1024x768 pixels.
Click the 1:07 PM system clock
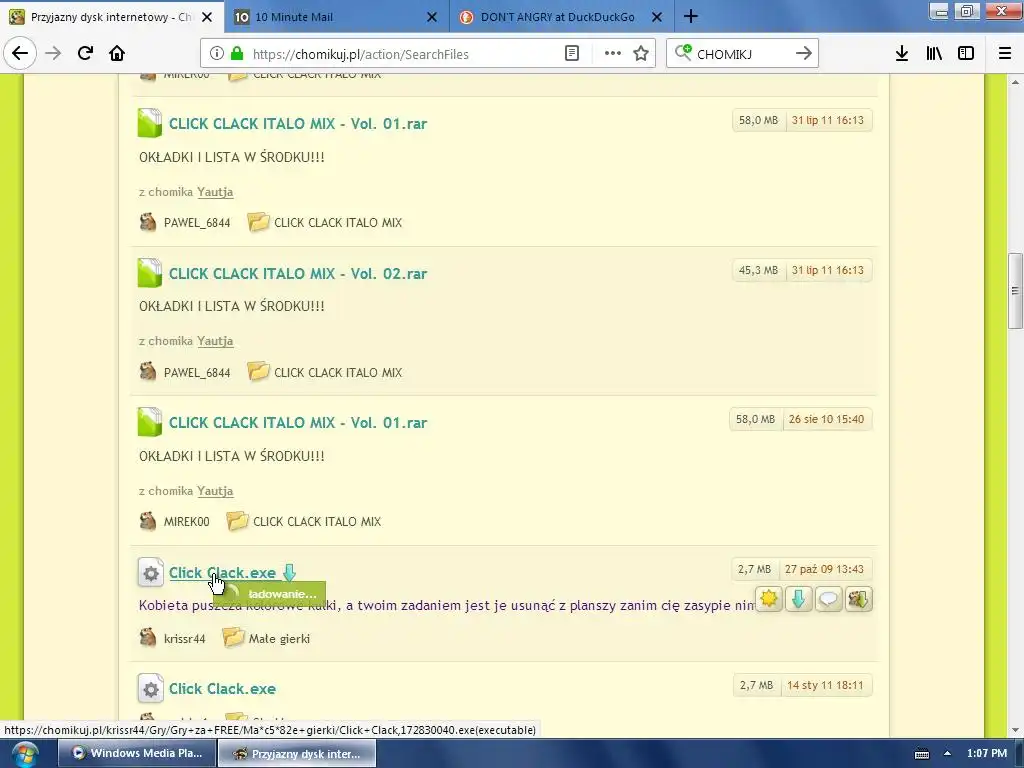pyautogui.click(x=987, y=753)
